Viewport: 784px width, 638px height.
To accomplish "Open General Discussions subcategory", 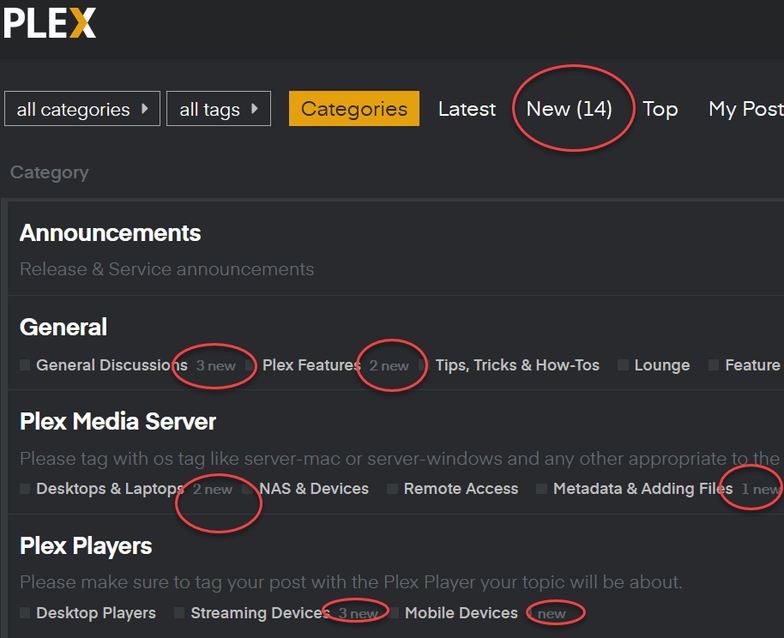I will pyautogui.click(x=112, y=365).
